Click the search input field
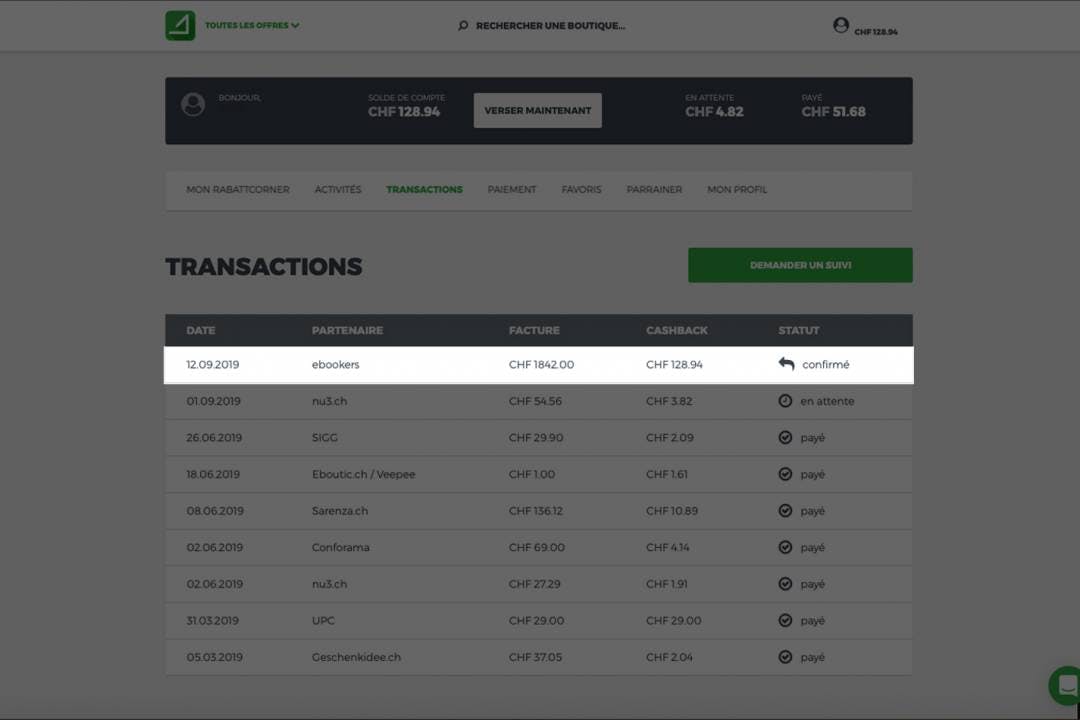The height and width of the screenshot is (720, 1080). point(550,26)
